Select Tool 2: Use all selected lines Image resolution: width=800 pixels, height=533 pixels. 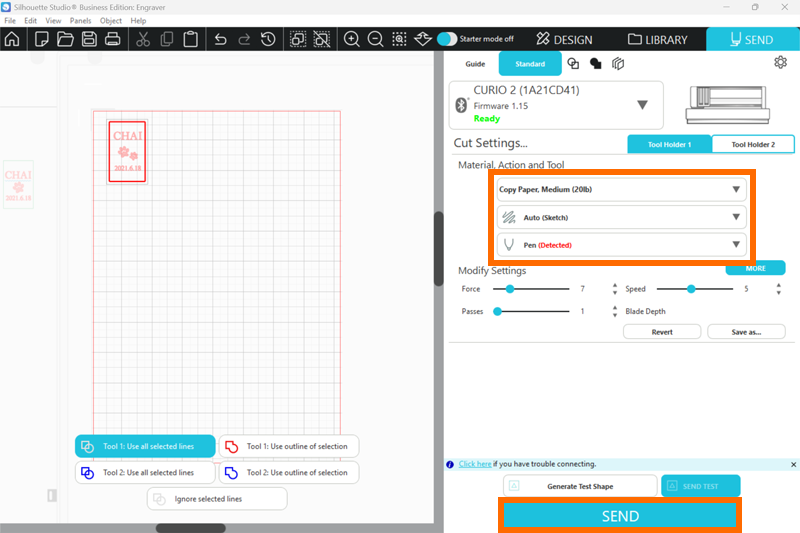145,472
